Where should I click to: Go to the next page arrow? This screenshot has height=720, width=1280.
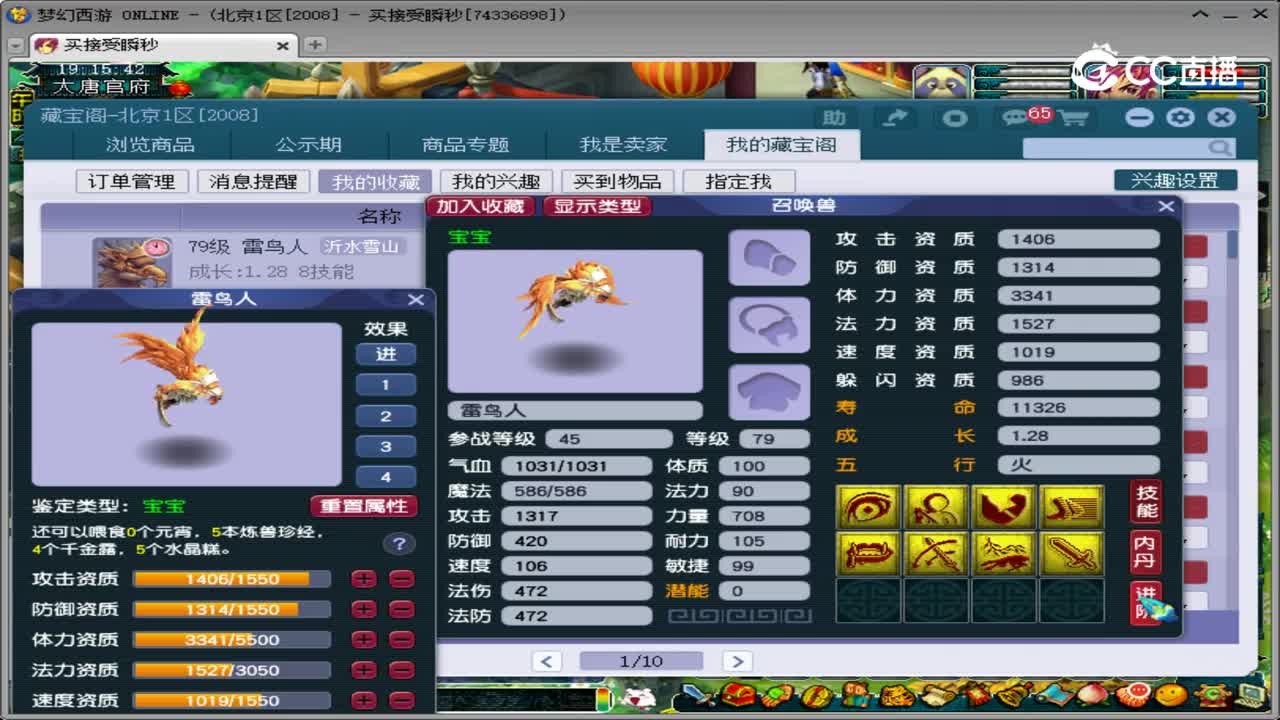click(x=737, y=661)
